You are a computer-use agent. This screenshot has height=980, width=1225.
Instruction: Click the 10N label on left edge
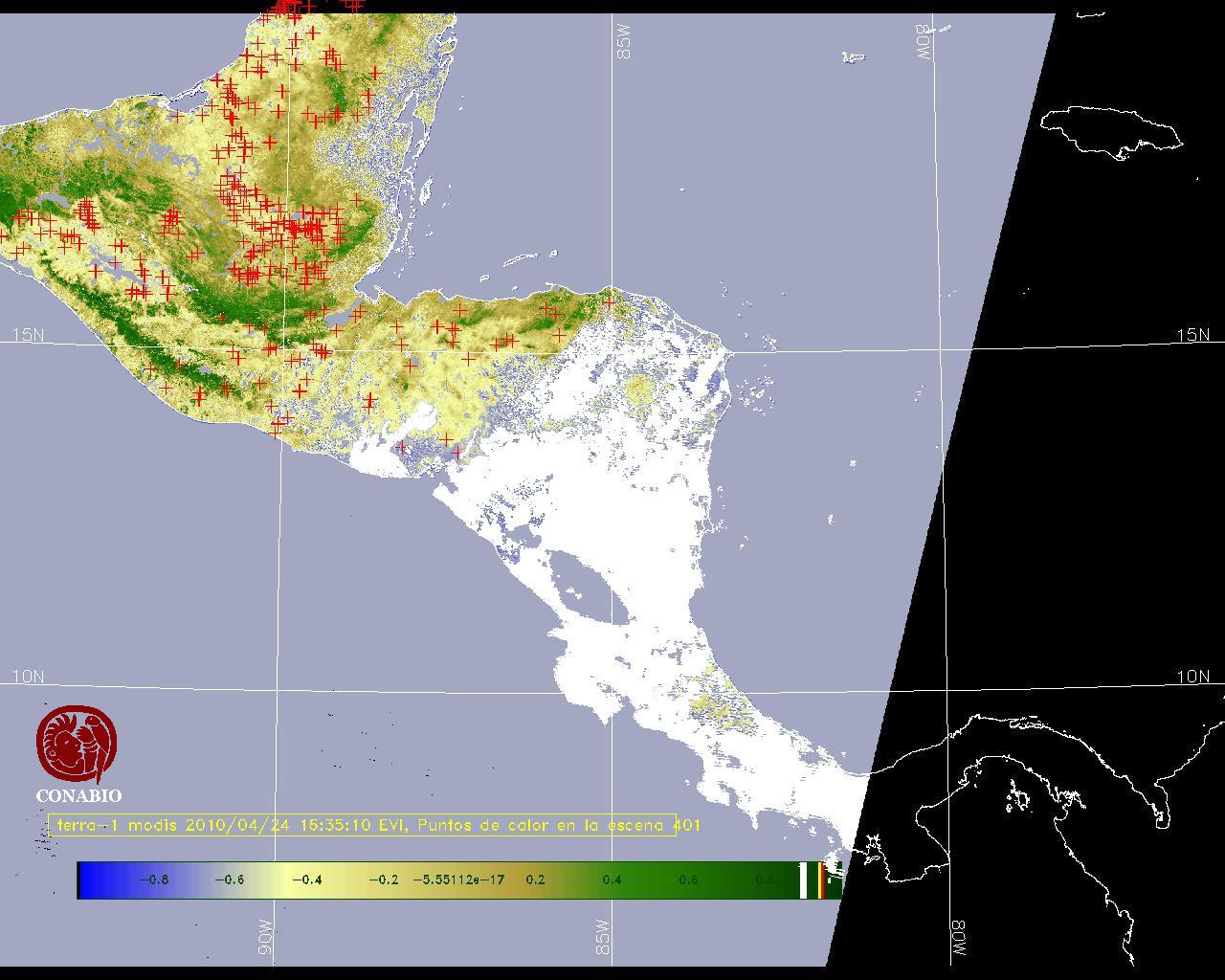pyautogui.click(x=28, y=677)
